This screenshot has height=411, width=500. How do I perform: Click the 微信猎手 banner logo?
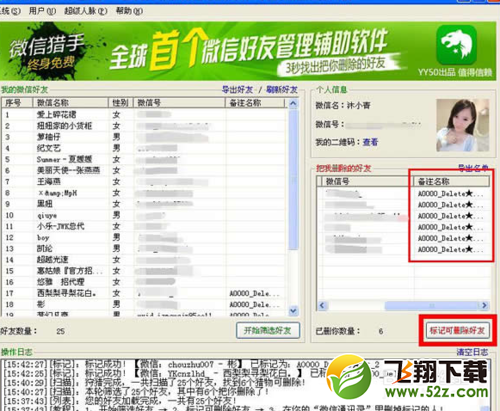[x=47, y=51]
